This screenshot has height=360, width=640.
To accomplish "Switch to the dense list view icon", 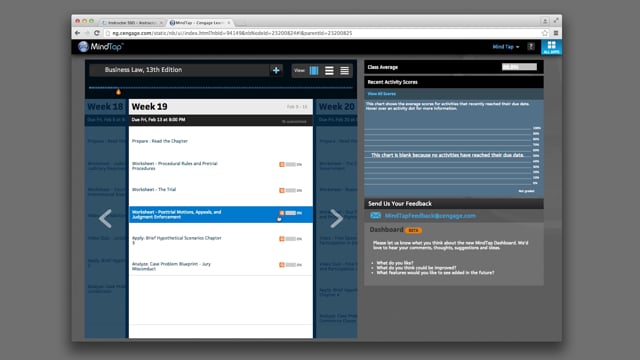I will tap(344, 70).
